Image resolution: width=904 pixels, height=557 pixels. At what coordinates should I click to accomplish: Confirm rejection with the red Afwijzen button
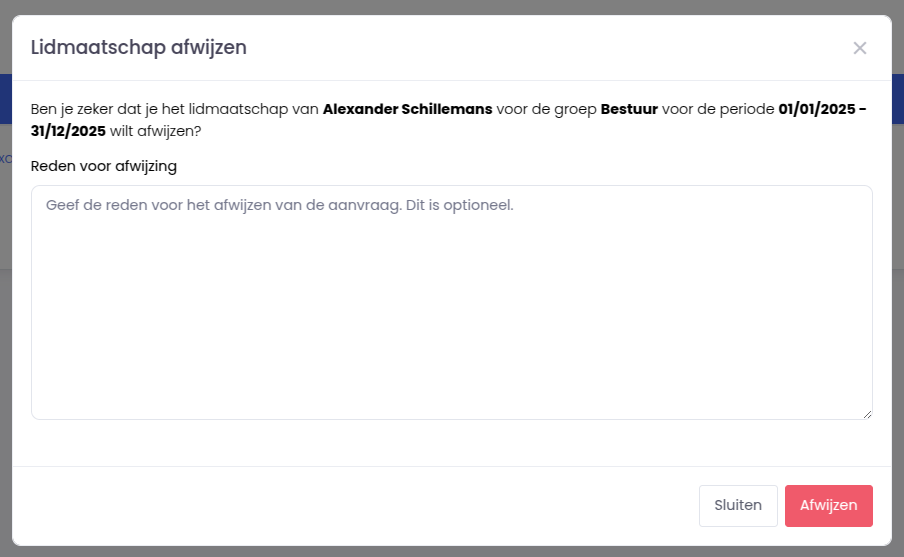click(828, 506)
